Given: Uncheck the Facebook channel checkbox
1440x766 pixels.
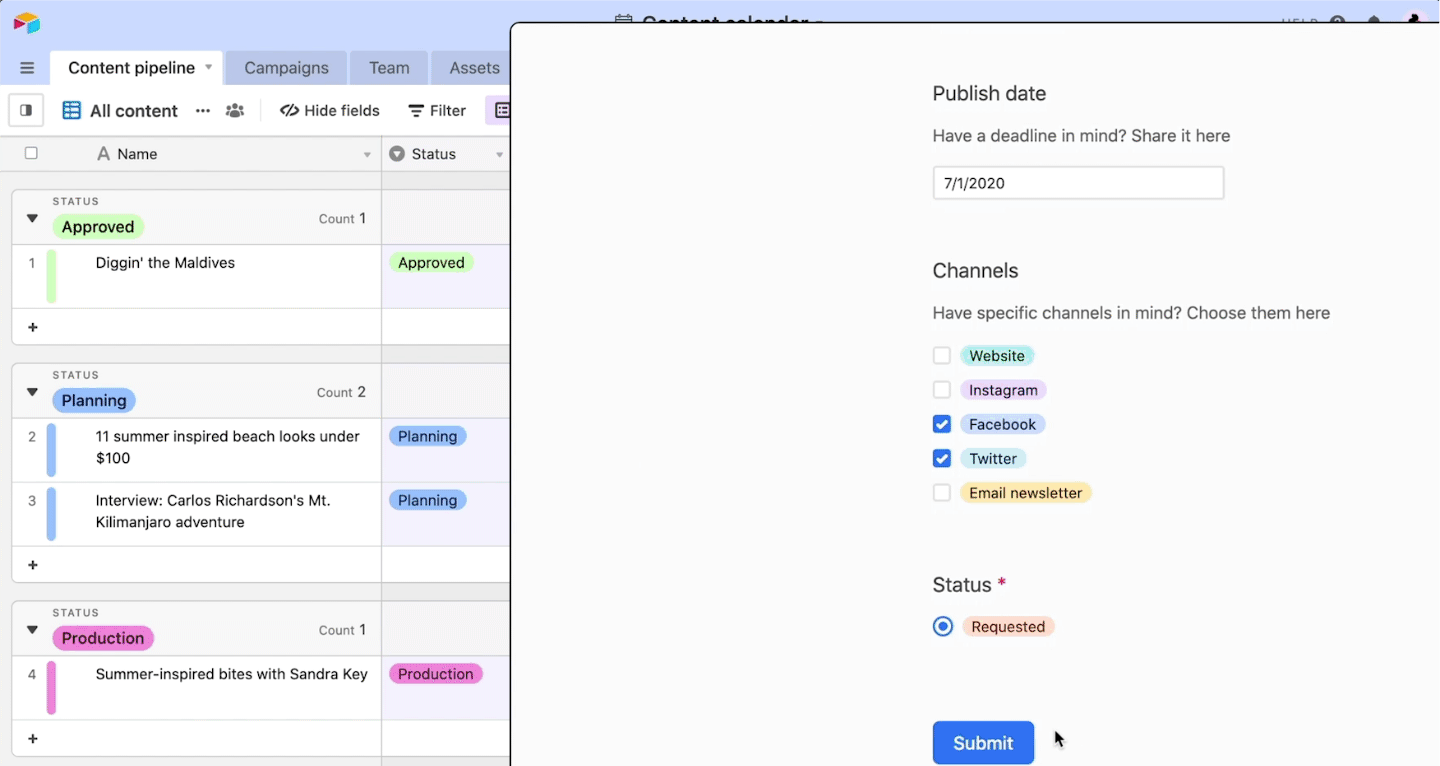Looking at the screenshot, I should [941, 423].
